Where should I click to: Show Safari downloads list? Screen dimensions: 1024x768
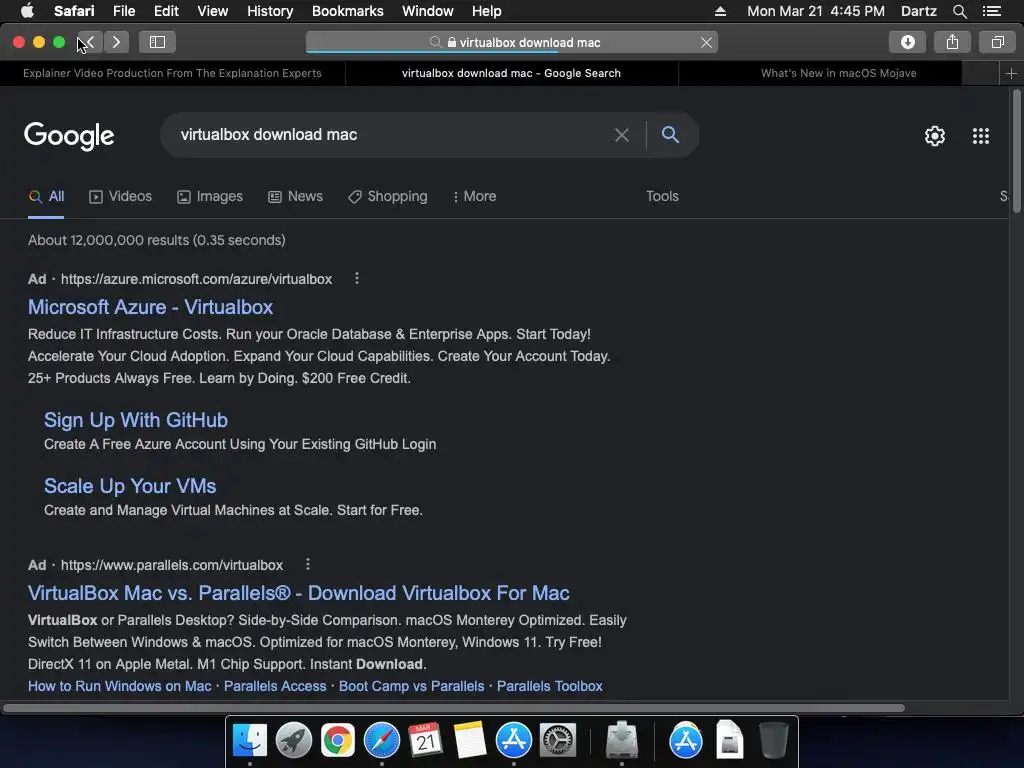coord(908,42)
